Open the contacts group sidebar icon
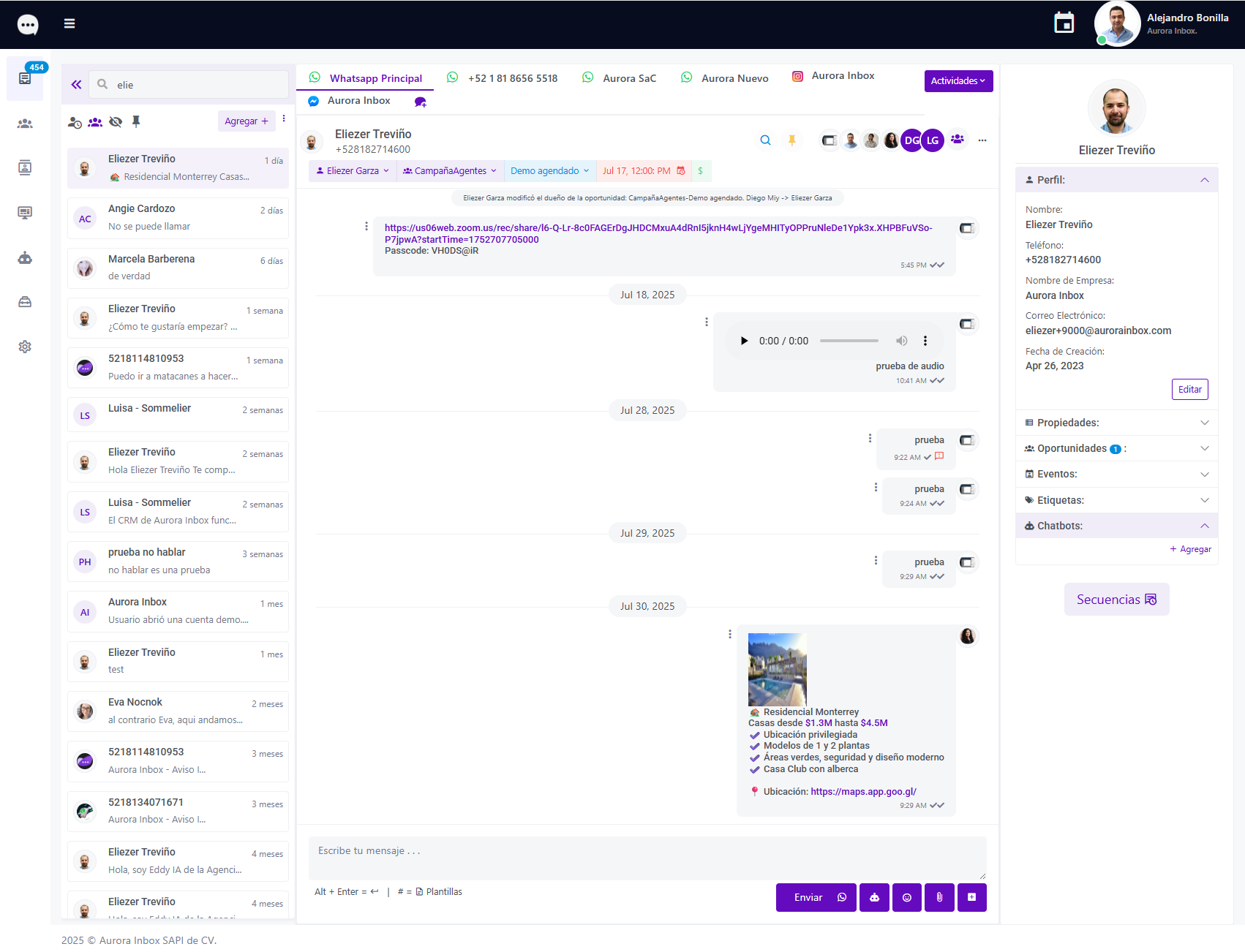 [25, 124]
